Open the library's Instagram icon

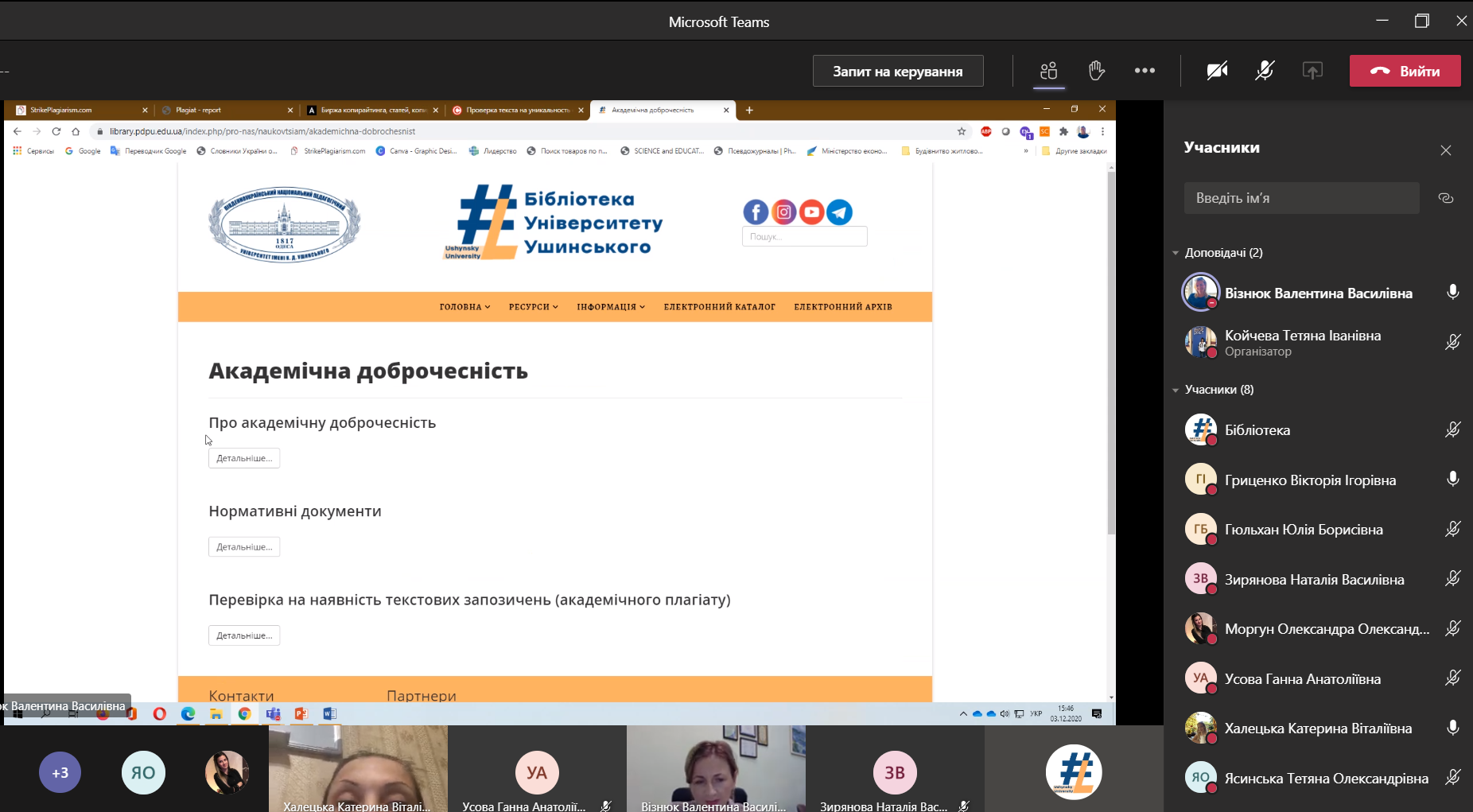783,212
